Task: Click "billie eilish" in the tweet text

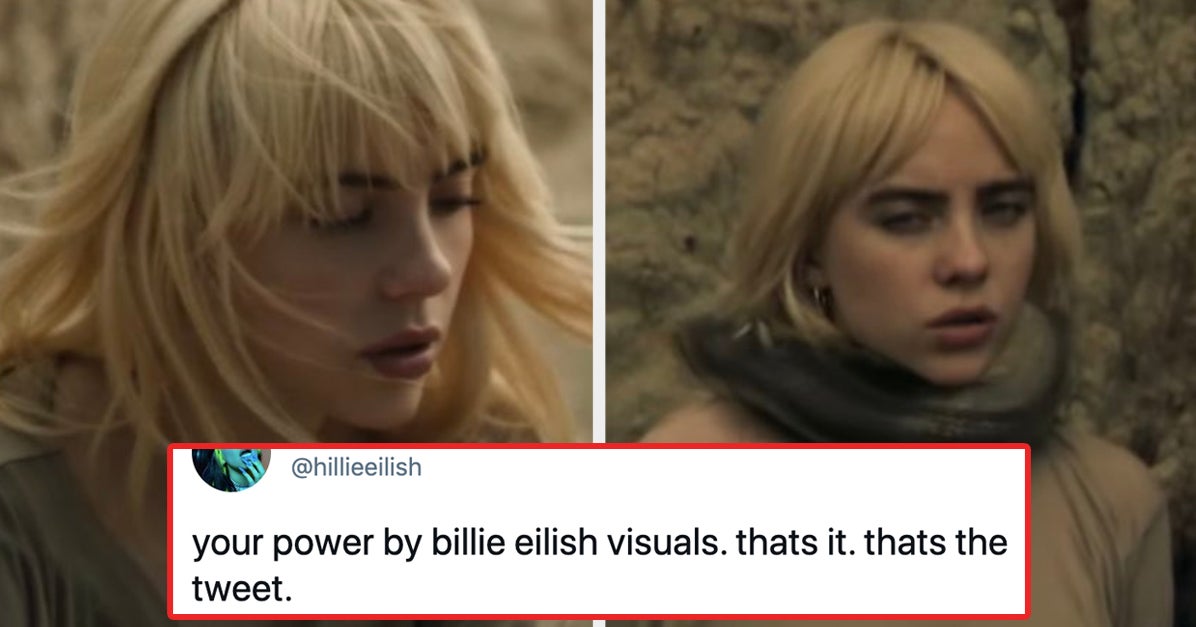Action: (515, 542)
